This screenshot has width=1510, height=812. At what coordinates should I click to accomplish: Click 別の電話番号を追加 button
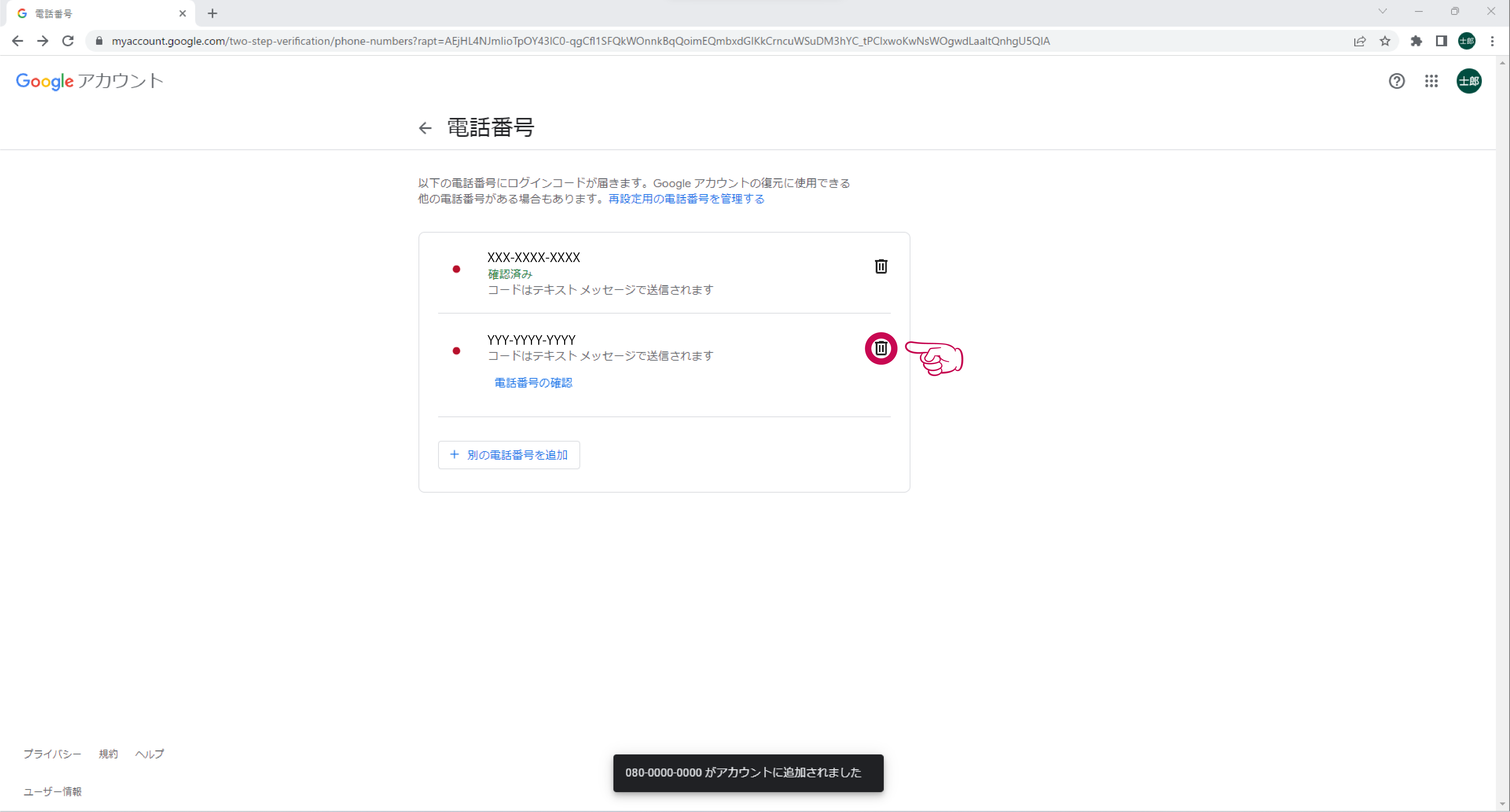tap(509, 455)
